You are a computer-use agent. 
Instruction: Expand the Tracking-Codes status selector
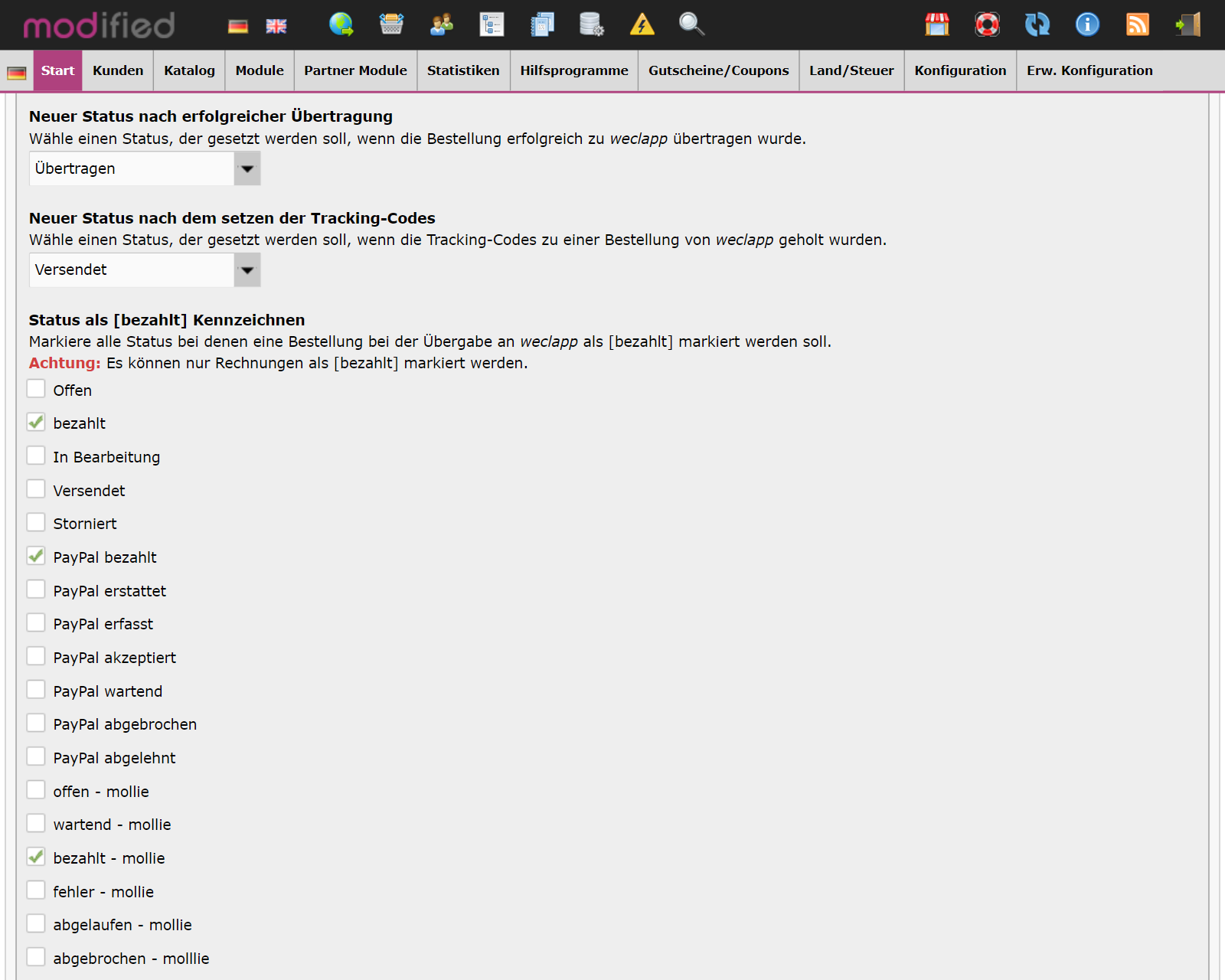(x=247, y=269)
